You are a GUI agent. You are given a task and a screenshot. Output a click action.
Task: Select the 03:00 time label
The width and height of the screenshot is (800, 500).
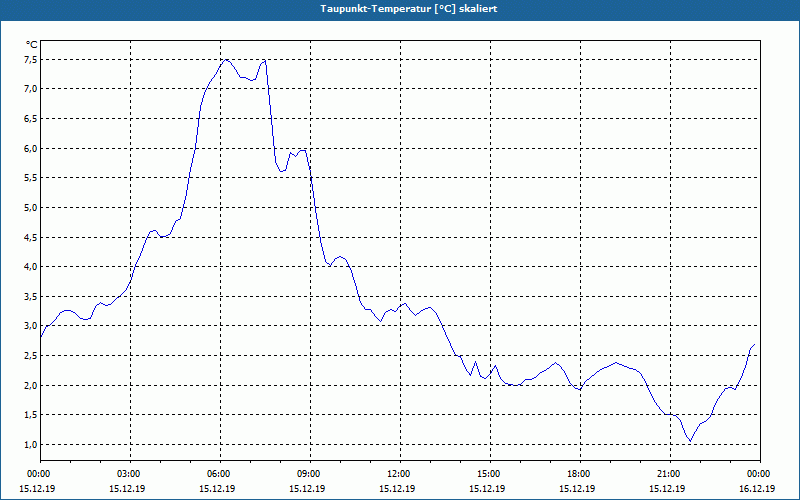[128, 474]
